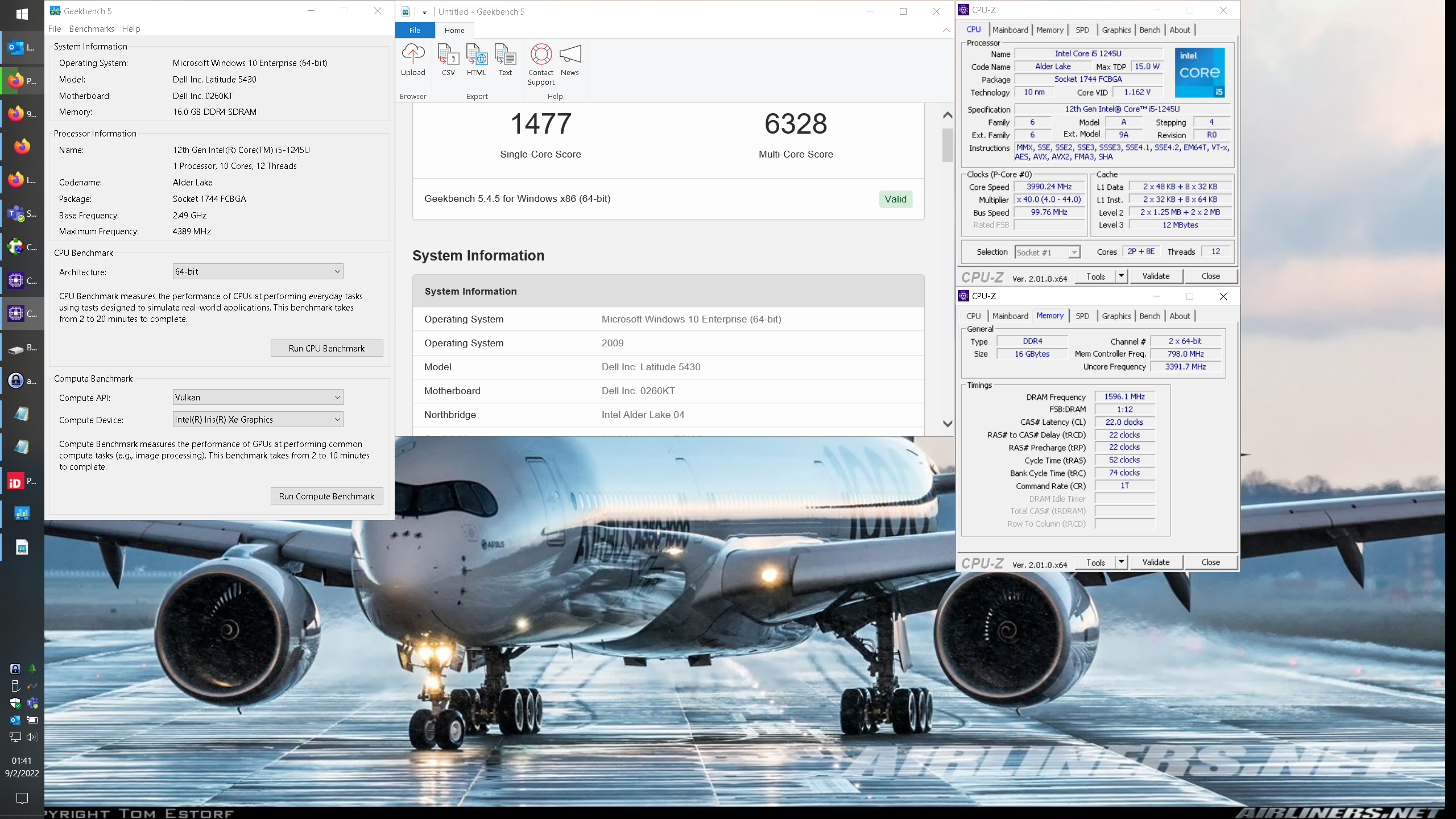Open the quick access toolbar dropdown arrow
Screen dimensions: 1456x819
pyautogui.click(x=424, y=12)
